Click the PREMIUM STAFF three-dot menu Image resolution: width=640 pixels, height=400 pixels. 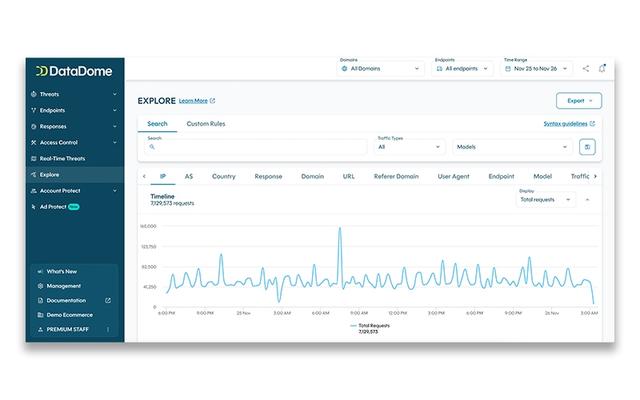[108, 329]
